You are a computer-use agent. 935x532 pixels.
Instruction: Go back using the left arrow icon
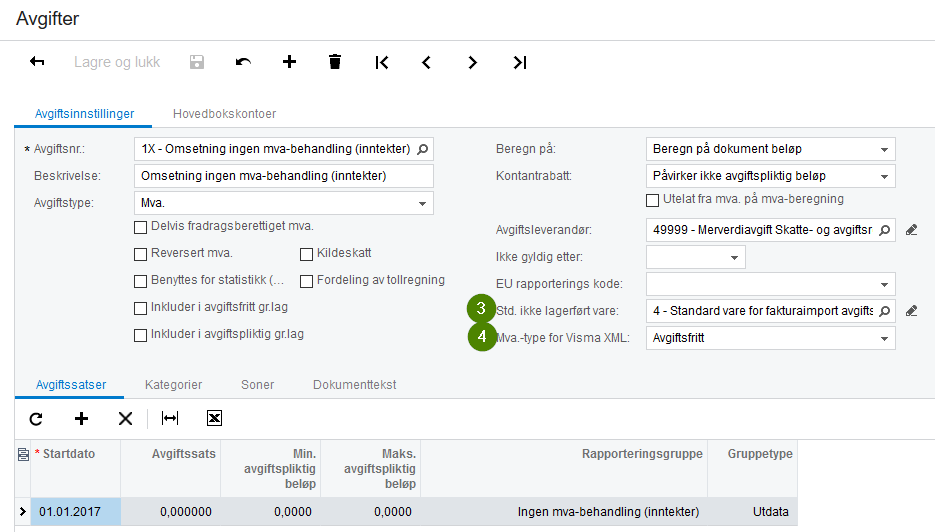pos(37,61)
